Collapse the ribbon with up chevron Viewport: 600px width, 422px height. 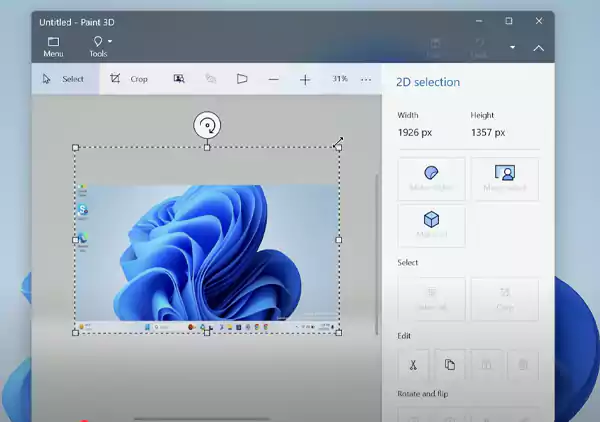539,48
